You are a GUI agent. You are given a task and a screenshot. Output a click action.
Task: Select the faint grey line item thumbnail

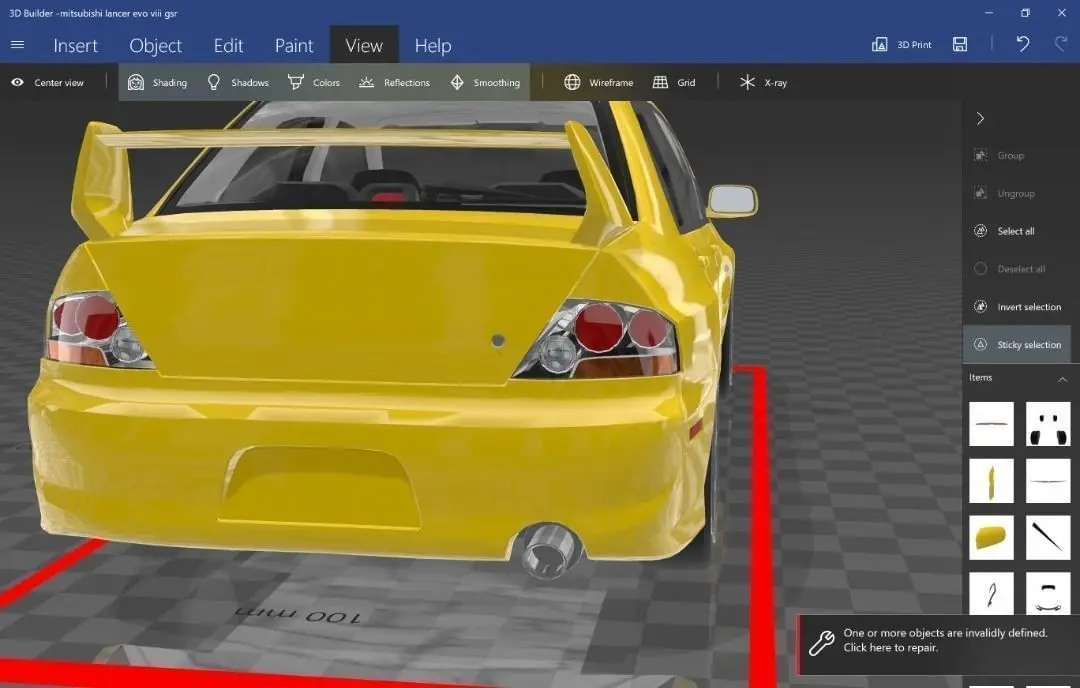pyautogui.click(x=1048, y=481)
